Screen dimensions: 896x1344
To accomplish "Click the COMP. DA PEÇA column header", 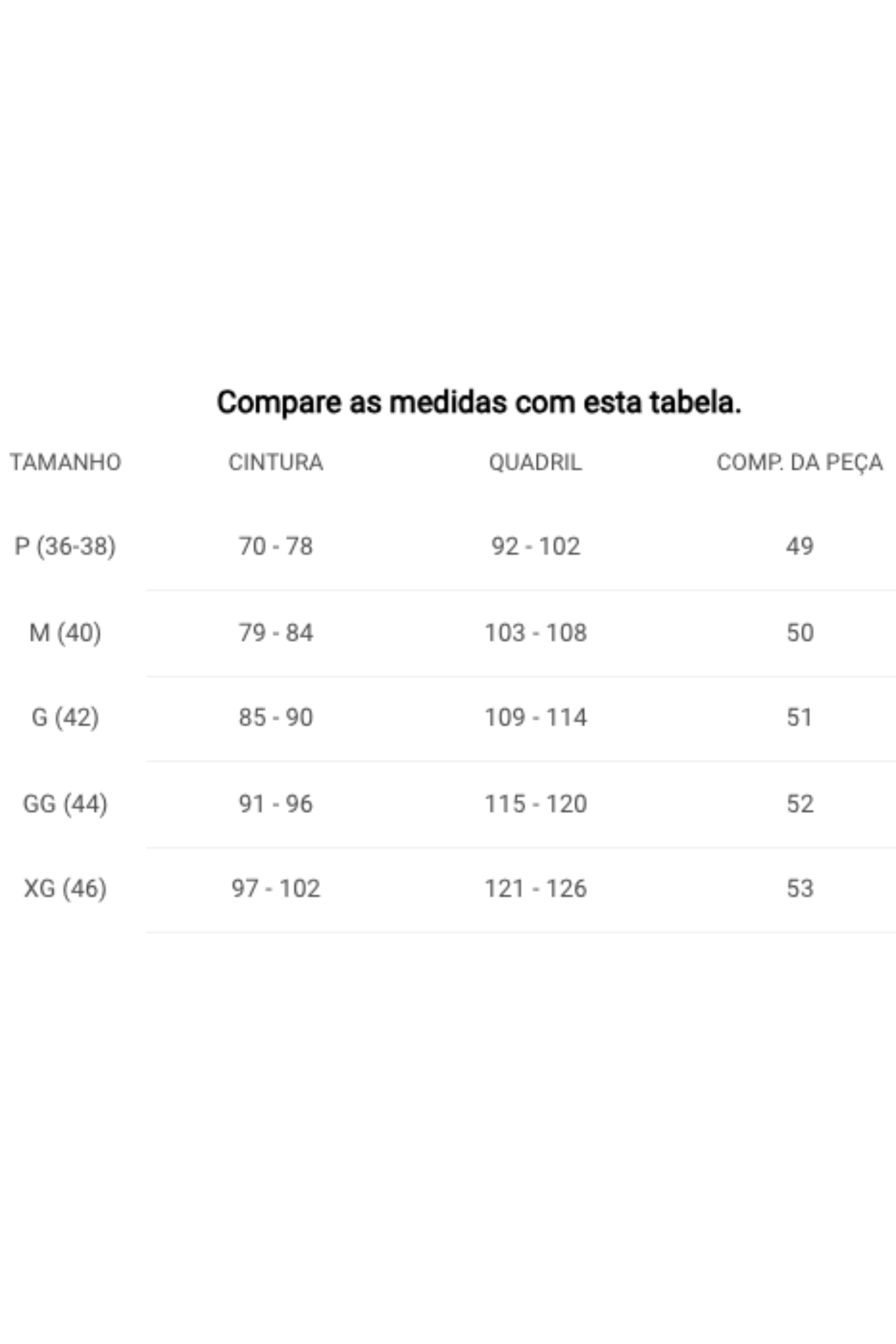I will [x=799, y=462].
